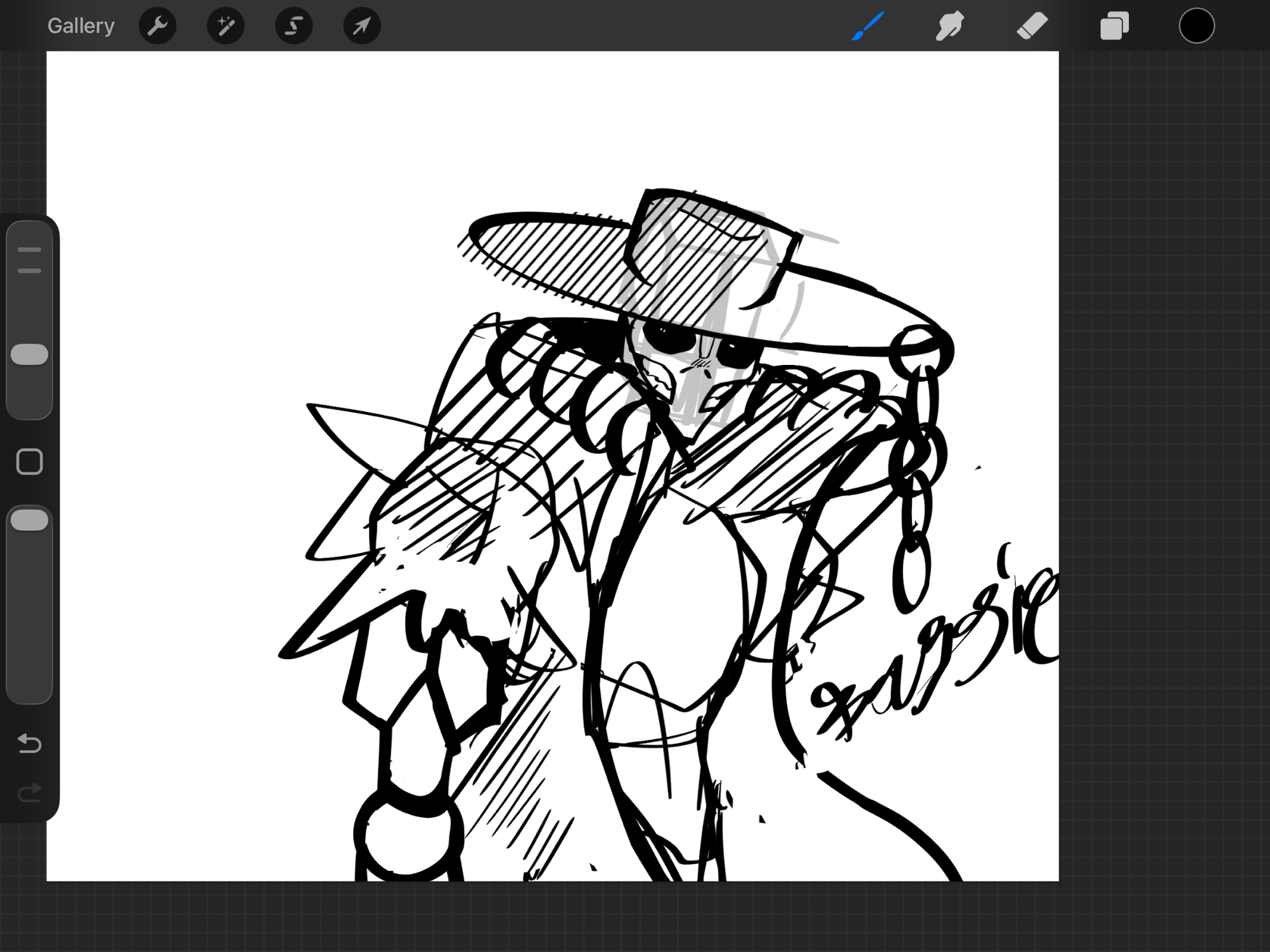Tap the square Modify button in sidebar
Image resolution: width=1270 pixels, height=952 pixels.
tap(30, 461)
